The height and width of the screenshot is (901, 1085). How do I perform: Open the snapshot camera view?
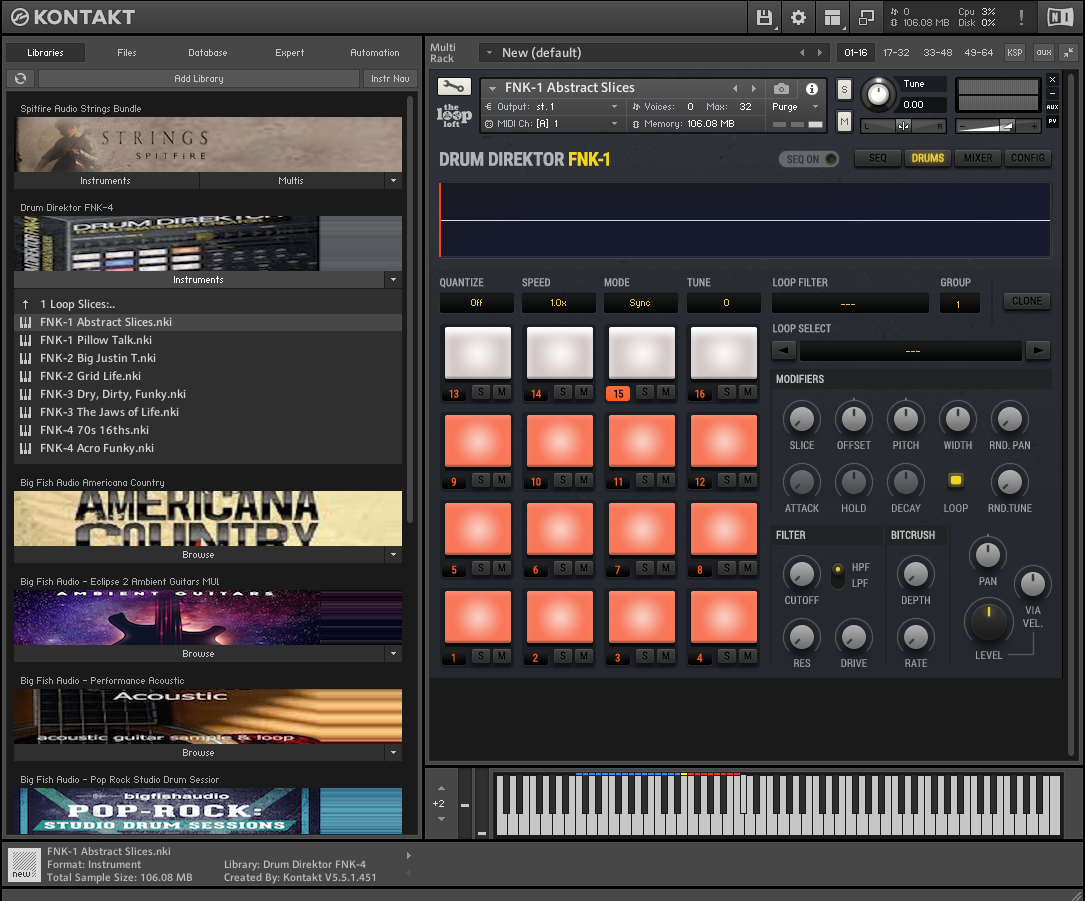781,89
